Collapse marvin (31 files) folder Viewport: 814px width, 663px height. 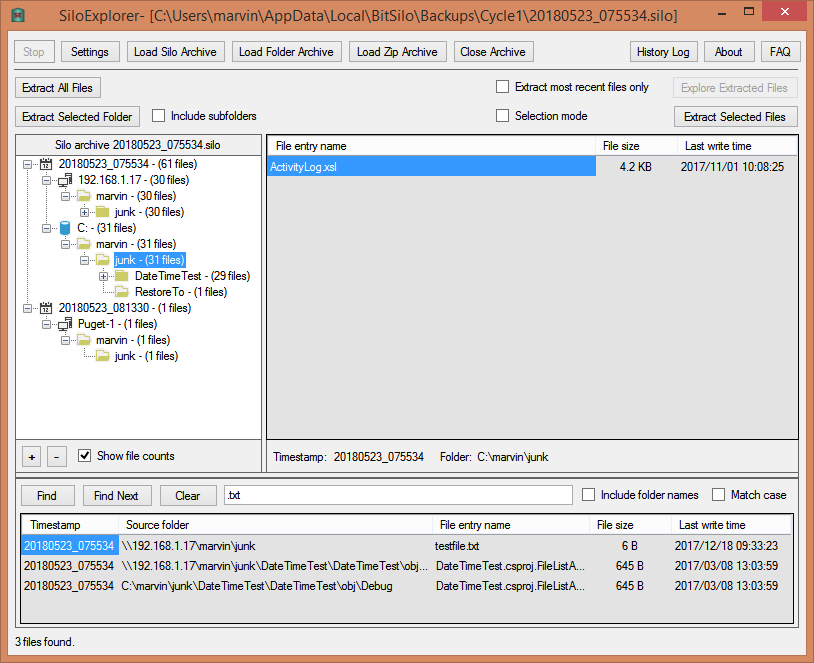pos(65,244)
